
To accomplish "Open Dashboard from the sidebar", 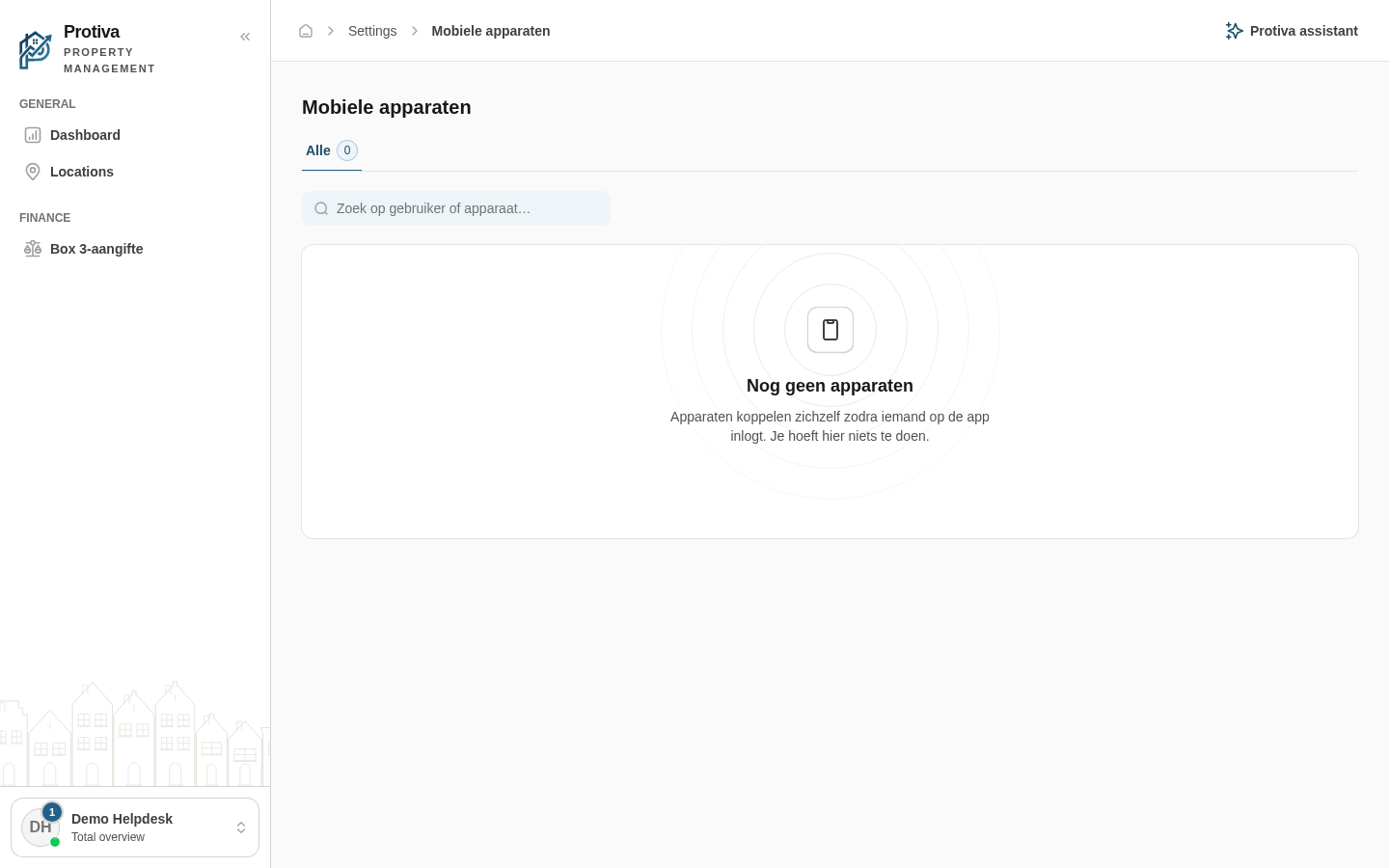I will [135, 135].
